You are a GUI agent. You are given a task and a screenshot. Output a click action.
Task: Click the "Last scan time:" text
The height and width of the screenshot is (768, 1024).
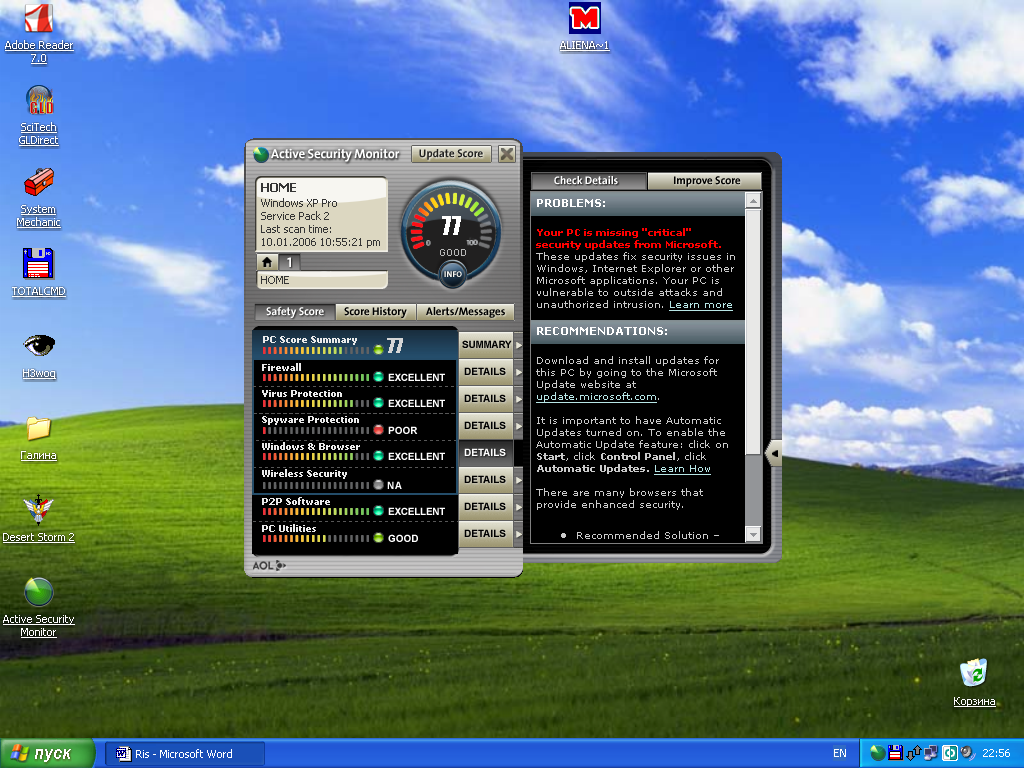click(296, 229)
